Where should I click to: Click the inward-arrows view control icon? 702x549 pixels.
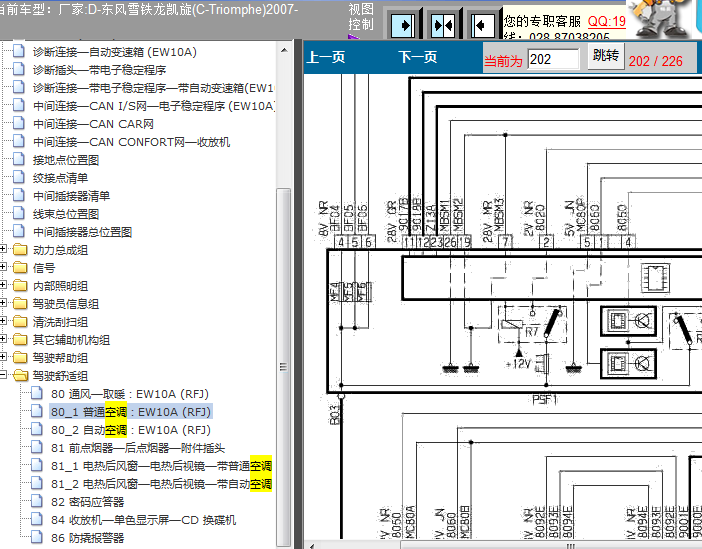click(x=442, y=25)
